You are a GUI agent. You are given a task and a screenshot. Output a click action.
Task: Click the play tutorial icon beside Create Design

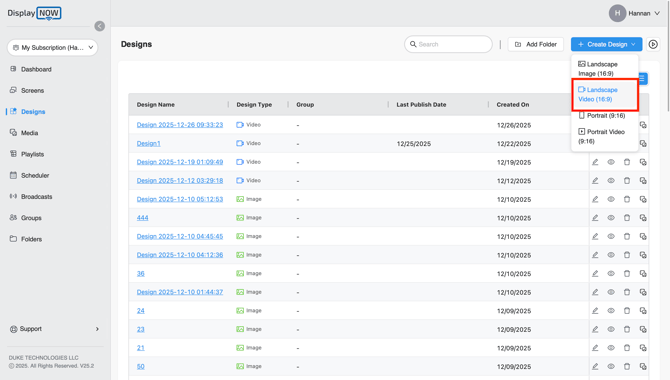[653, 44]
